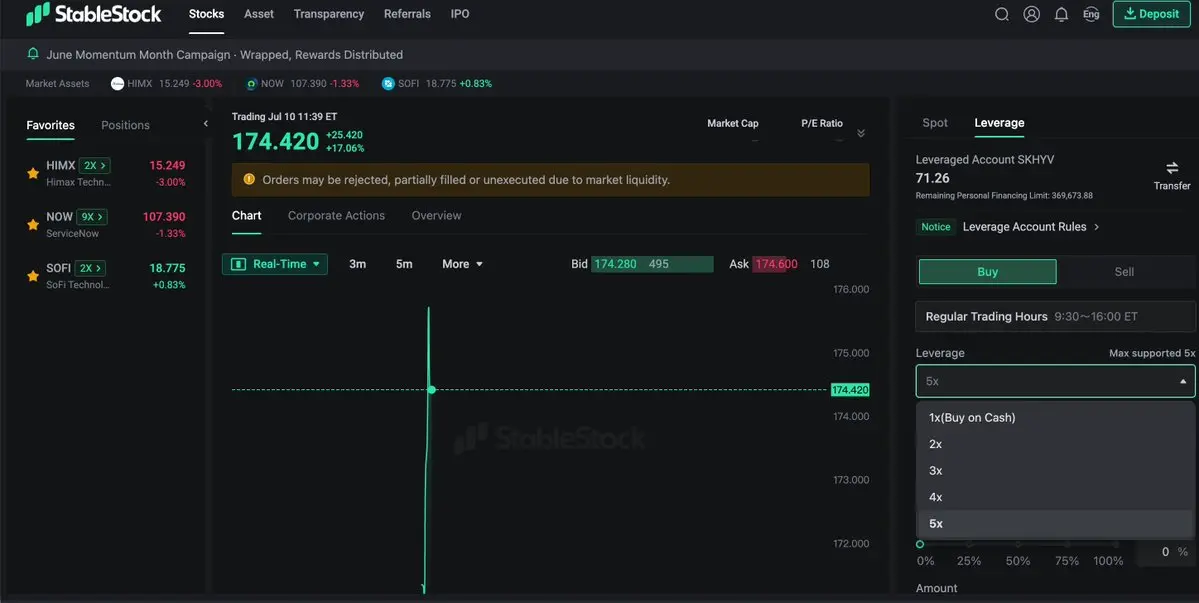Screen dimensions: 1199x603
Task: Open the Corporate Actions tab
Action: point(336,216)
